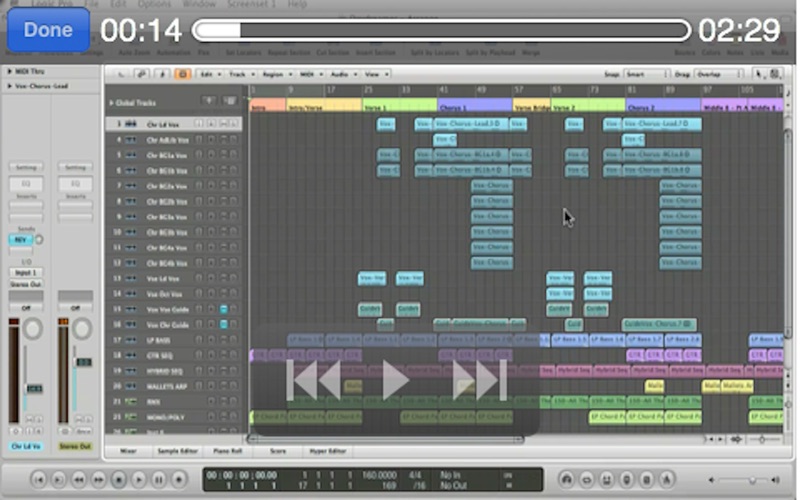The height and width of the screenshot is (500, 800).
Task: Open the Sample Editor tab
Action: click(x=177, y=452)
